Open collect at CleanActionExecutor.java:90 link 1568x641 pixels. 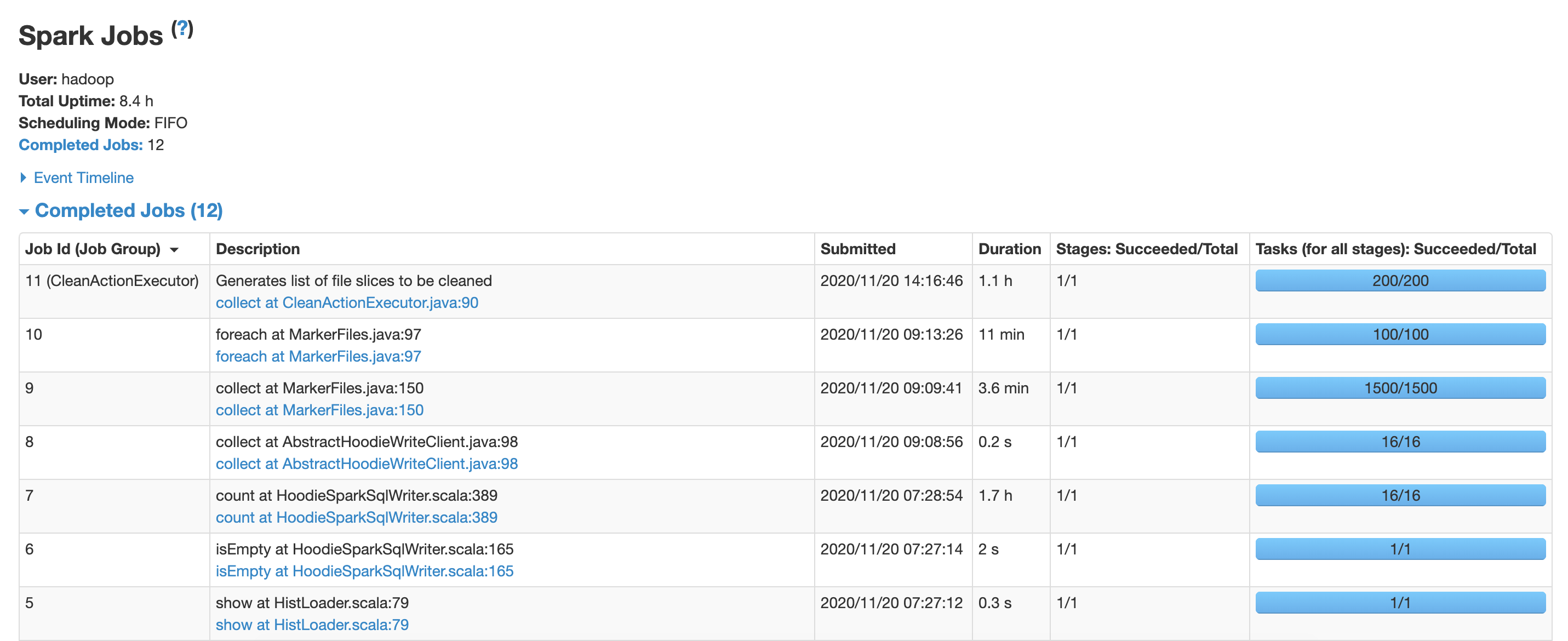346,302
